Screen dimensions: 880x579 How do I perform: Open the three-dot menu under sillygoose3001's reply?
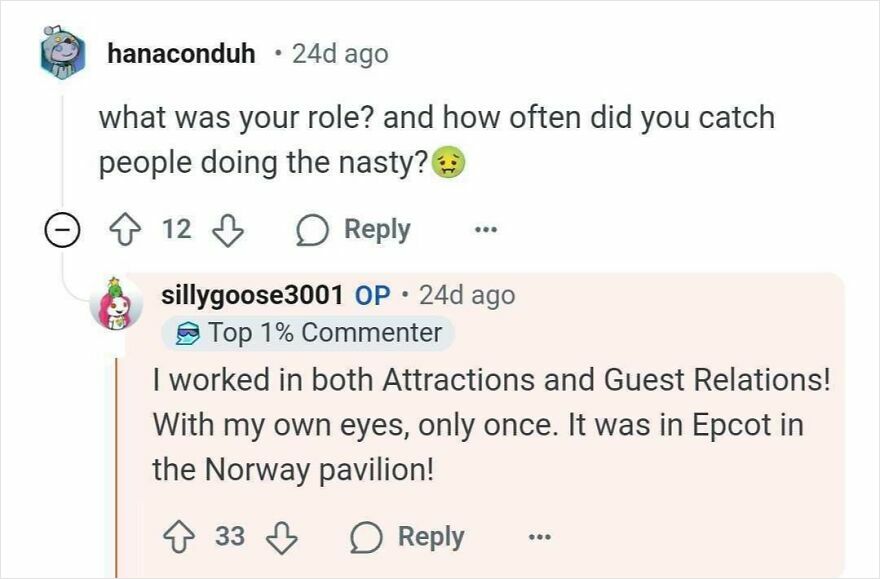539,536
